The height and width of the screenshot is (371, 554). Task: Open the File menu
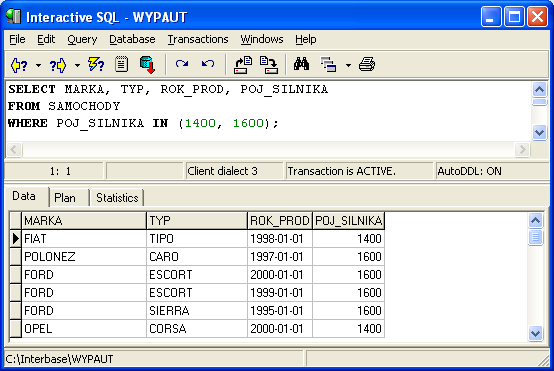click(x=17, y=39)
